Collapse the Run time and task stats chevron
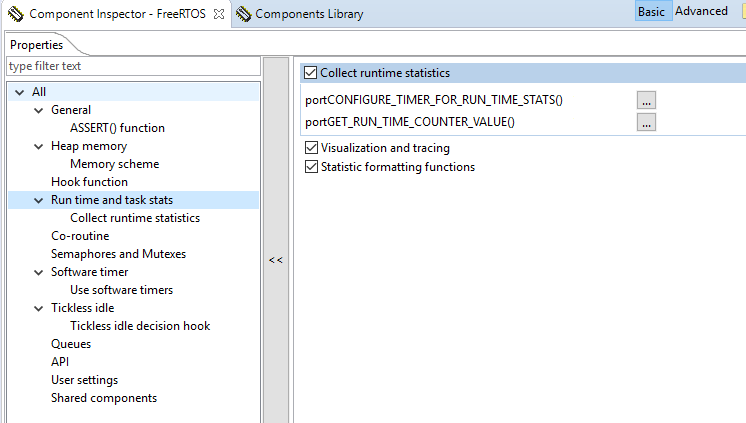 pyautogui.click(x=39, y=200)
